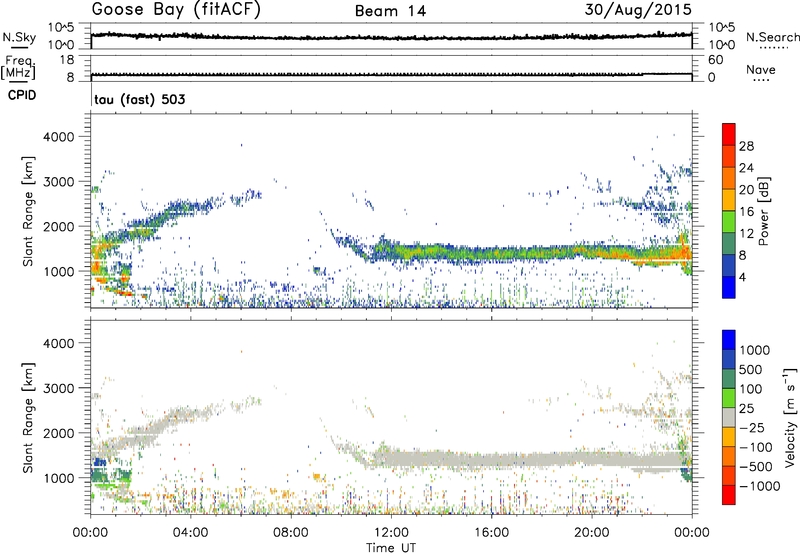Click the '3000' tick on the velocity panel range axis
800x554 pixels.
click(x=59, y=388)
